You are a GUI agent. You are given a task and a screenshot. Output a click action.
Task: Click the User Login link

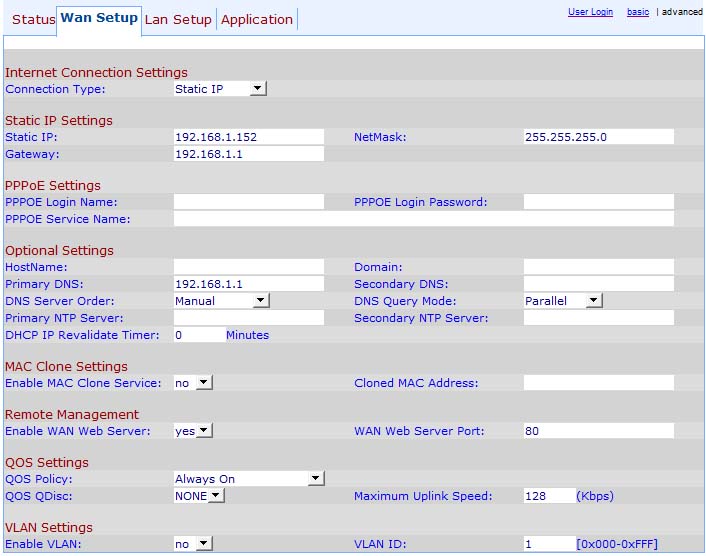click(590, 12)
